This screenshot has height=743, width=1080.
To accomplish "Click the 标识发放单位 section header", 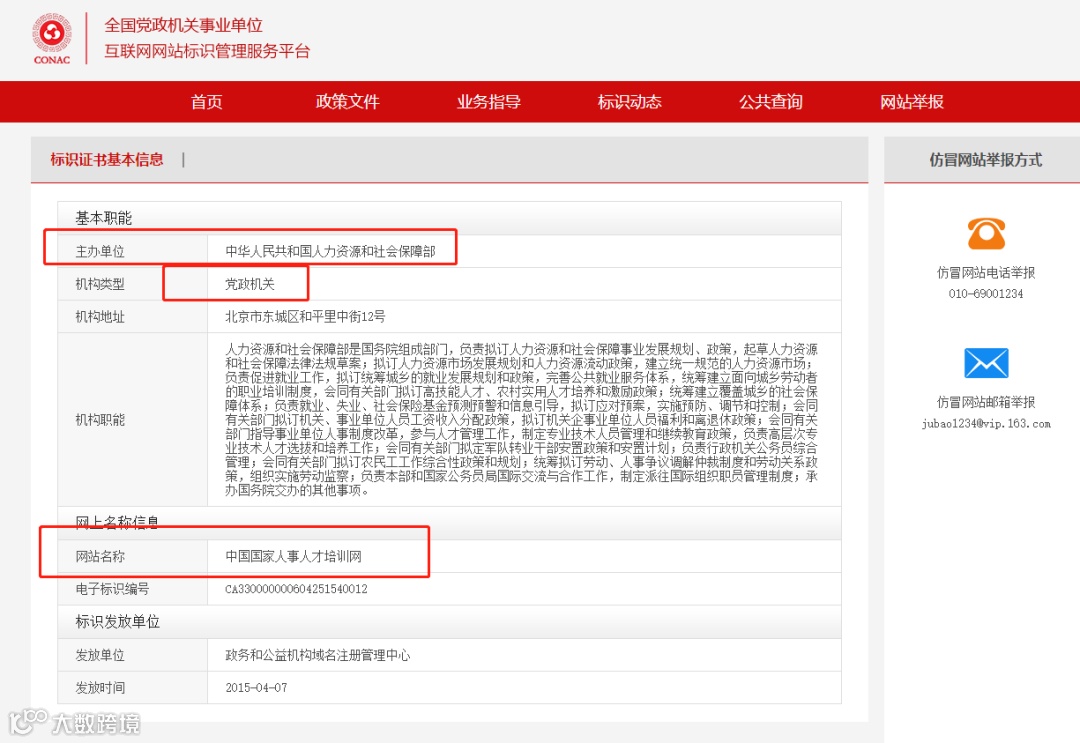I will tap(449, 622).
